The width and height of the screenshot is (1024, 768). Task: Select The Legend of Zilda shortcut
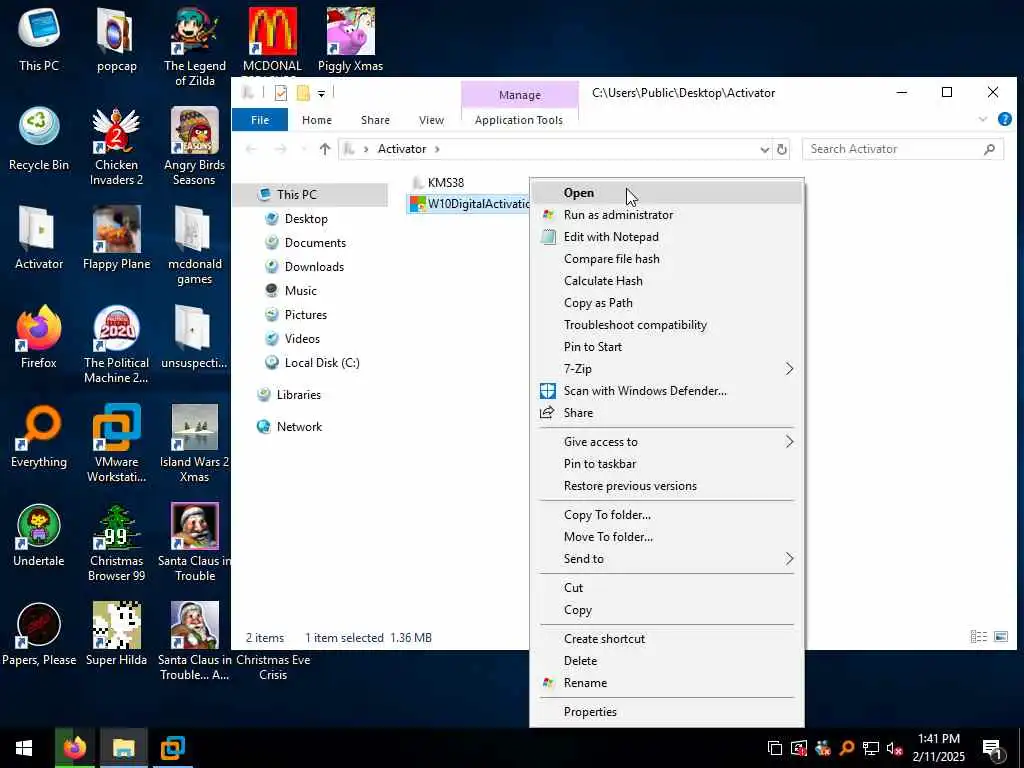pyautogui.click(x=195, y=47)
